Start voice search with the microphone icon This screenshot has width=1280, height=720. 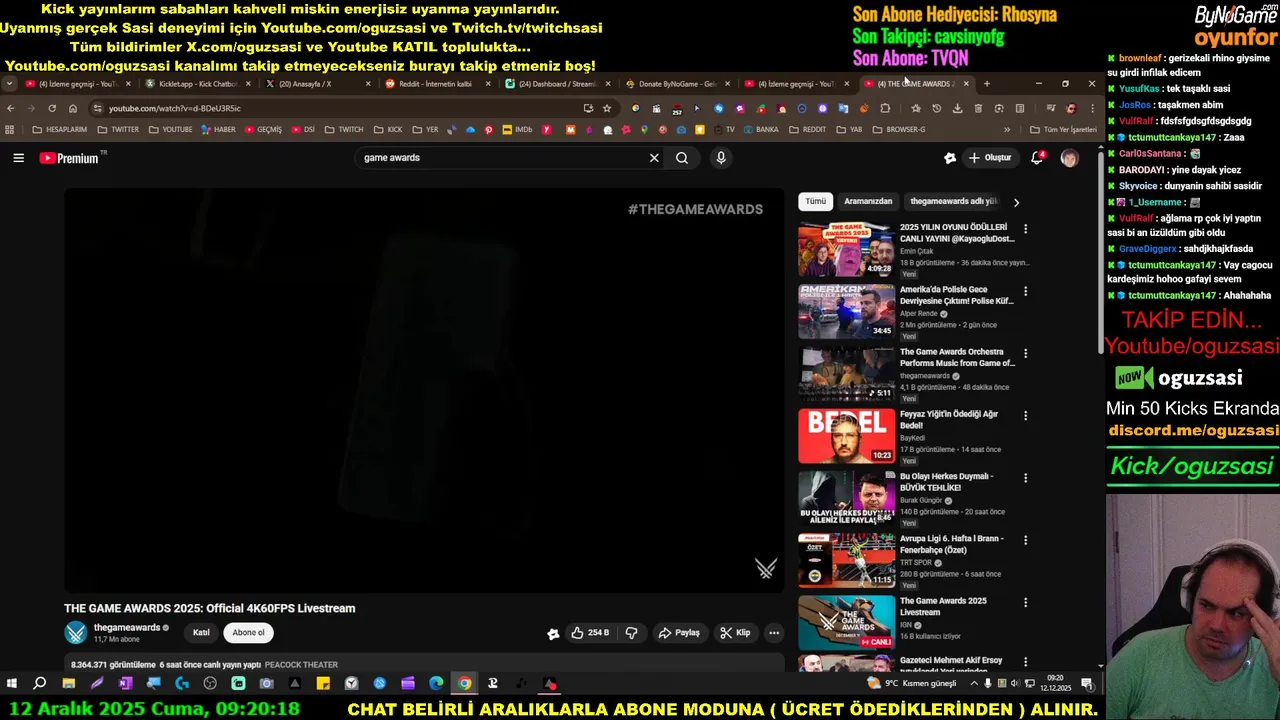(721, 158)
